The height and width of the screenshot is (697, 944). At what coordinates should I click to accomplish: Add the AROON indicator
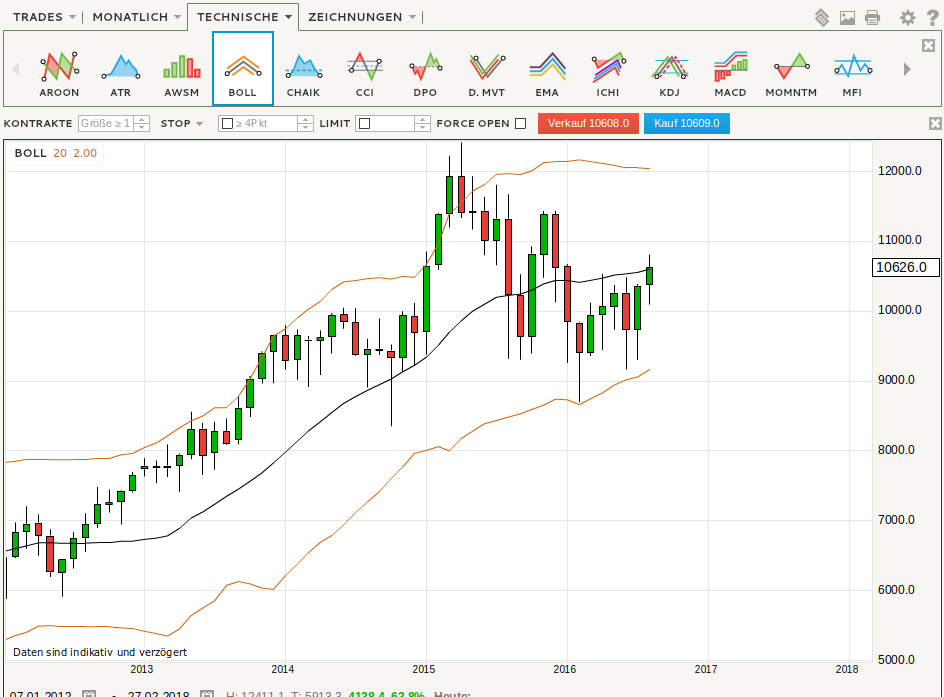pos(59,75)
